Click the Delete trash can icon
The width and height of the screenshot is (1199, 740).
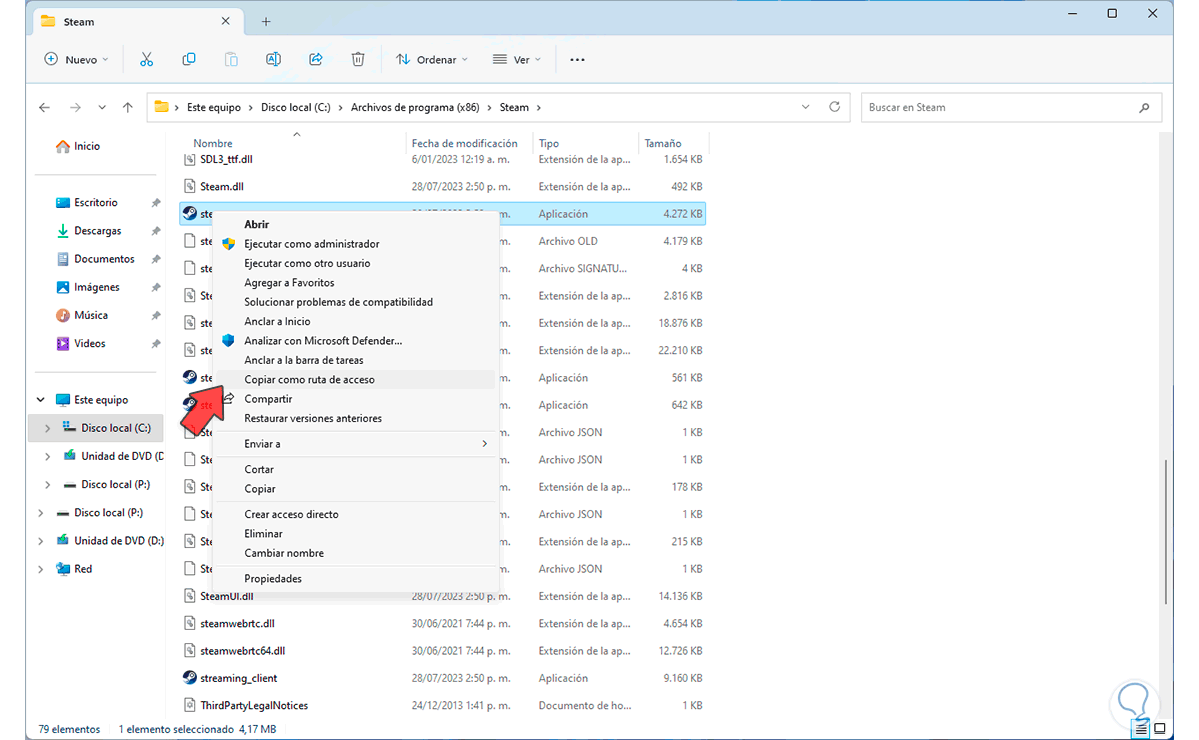(x=358, y=60)
